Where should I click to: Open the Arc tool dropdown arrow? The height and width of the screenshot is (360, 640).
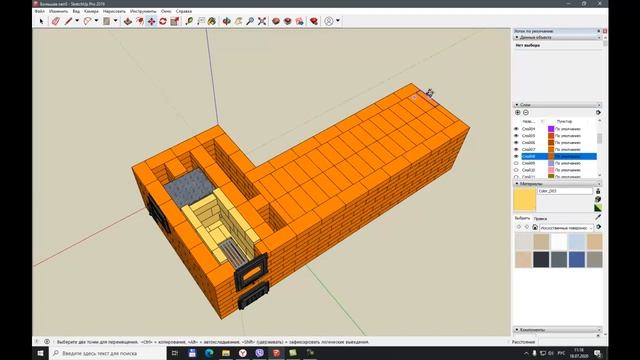pos(96,21)
